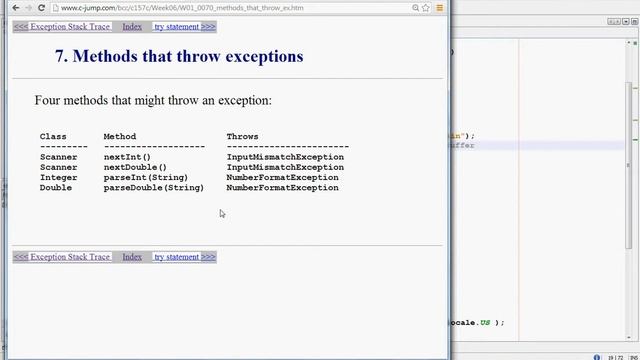
Task: Click IDE scrollbar down arrow
Action: click(629, 338)
